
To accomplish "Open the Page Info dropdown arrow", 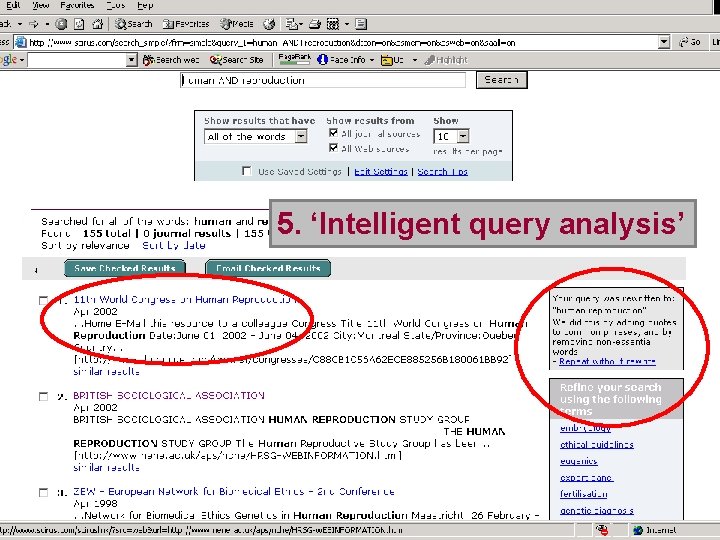I will [372, 60].
